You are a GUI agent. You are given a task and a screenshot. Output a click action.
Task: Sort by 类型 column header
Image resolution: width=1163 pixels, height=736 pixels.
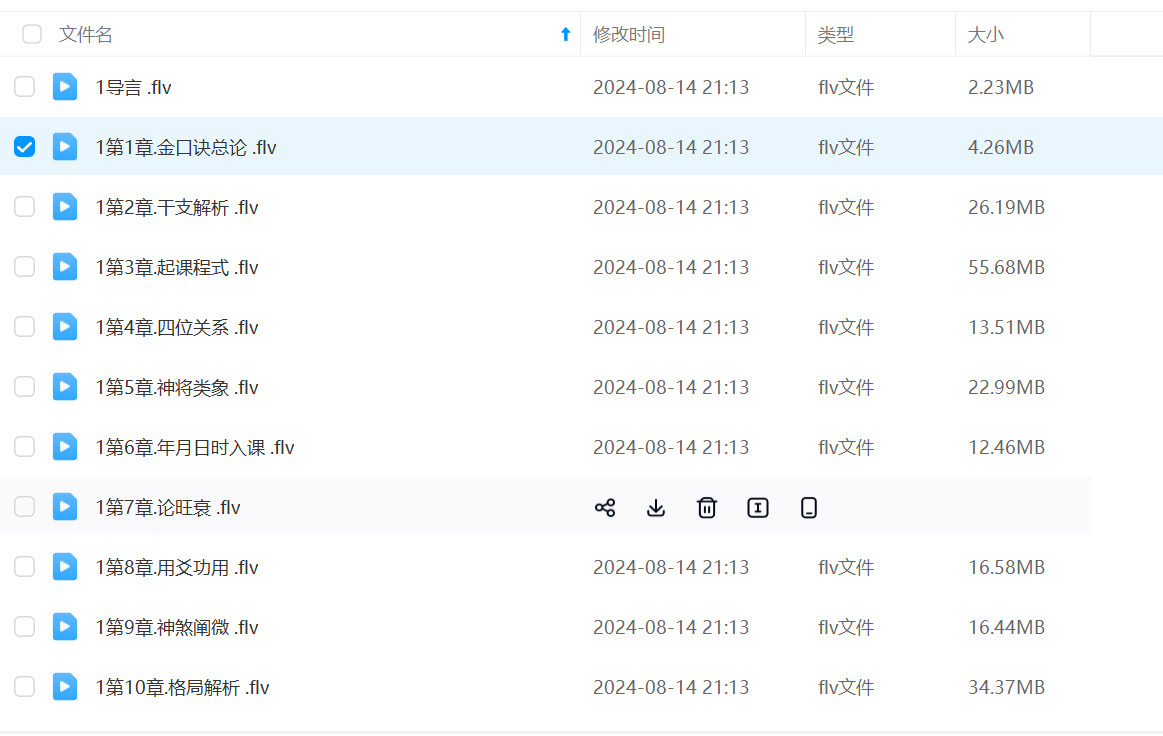pos(835,35)
